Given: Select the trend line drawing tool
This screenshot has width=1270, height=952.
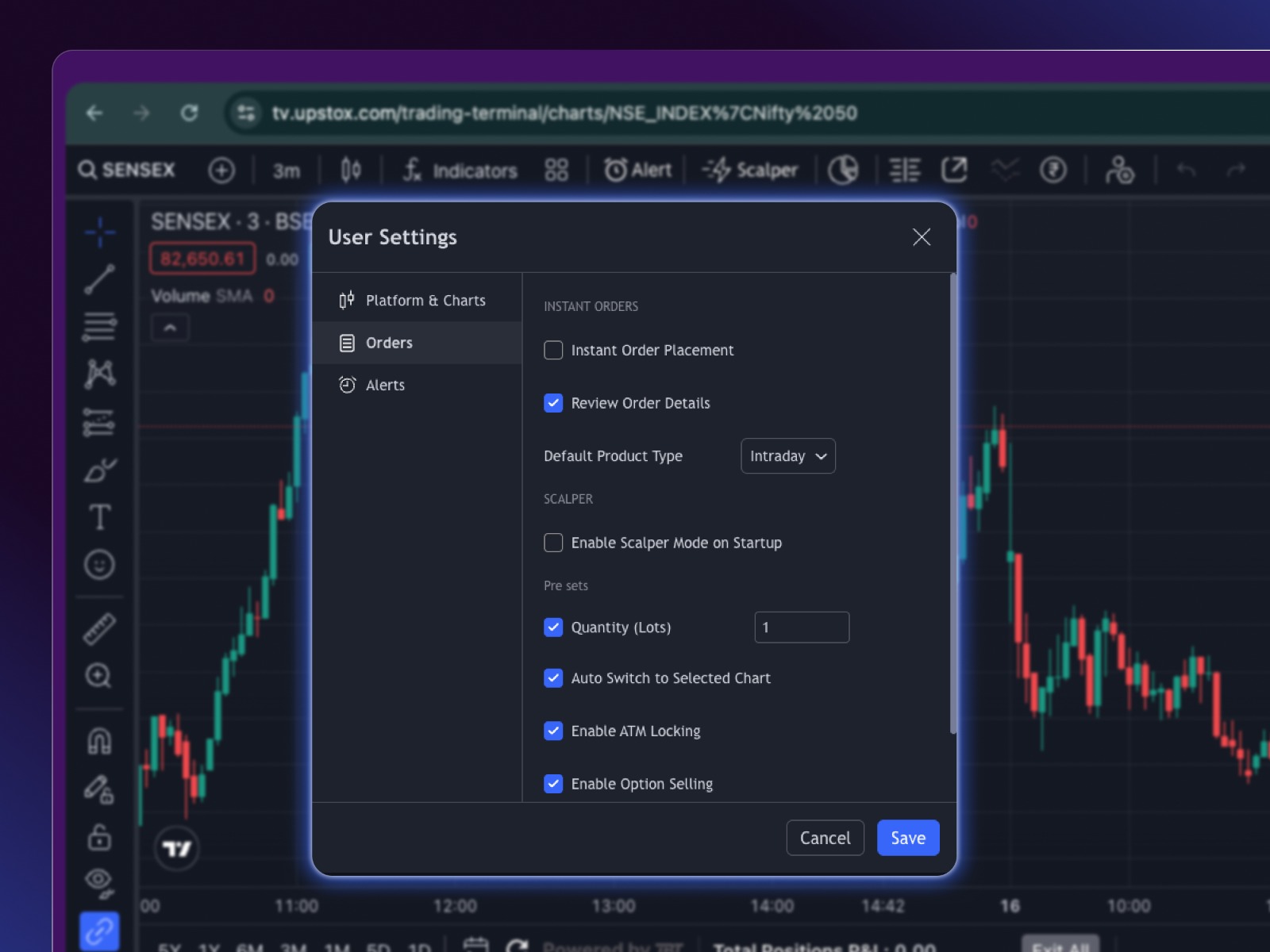Looking at the screenshot, I should [x=100, y=279].
